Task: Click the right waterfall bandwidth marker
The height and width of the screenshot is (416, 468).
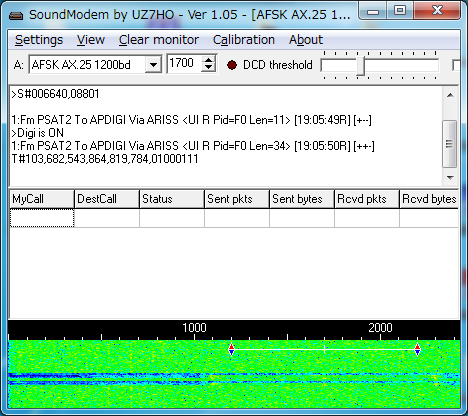Action: tap(417, 349)
